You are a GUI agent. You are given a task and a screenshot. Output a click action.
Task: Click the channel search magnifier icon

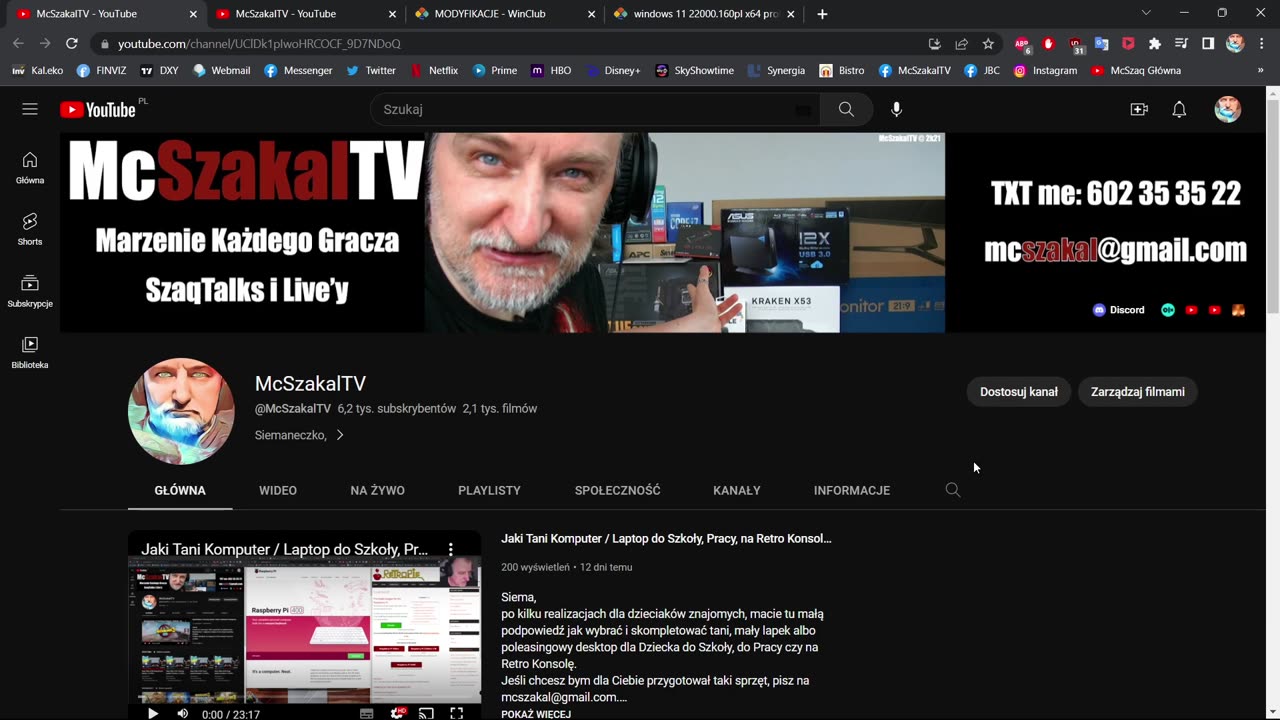point(953,490)
